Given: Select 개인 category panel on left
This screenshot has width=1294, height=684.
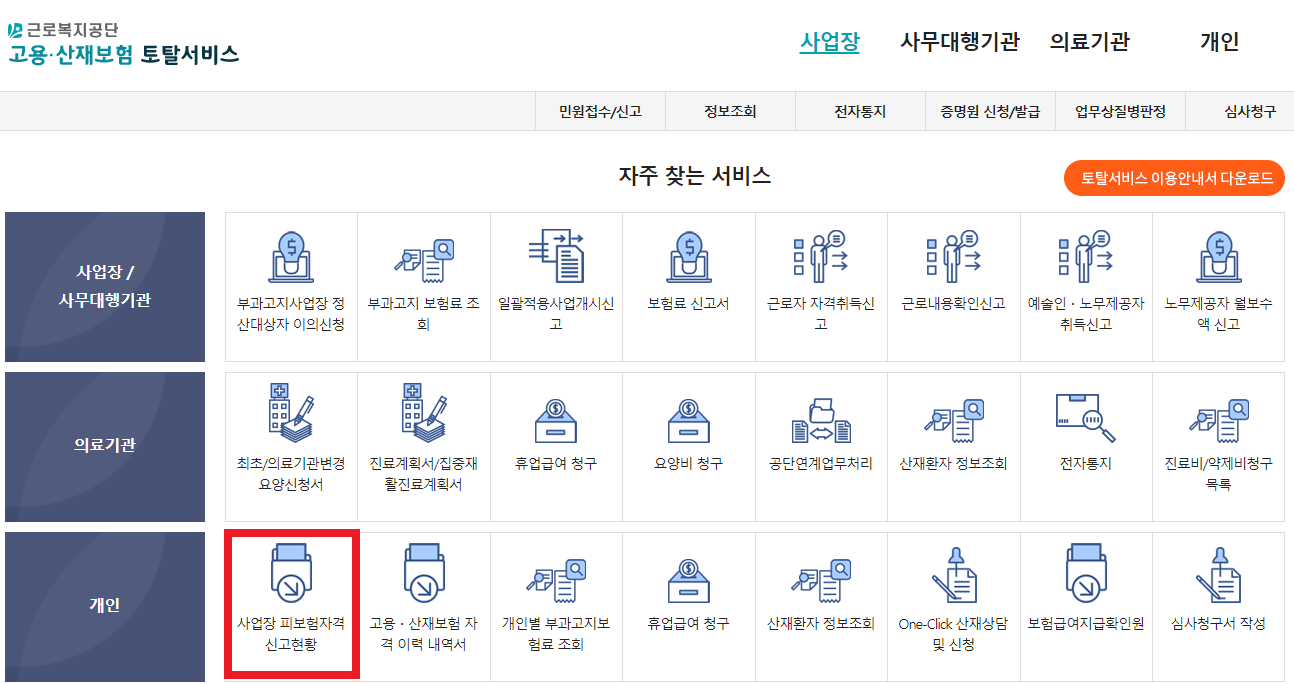Looking at the screenshot, I should point(105,607).
